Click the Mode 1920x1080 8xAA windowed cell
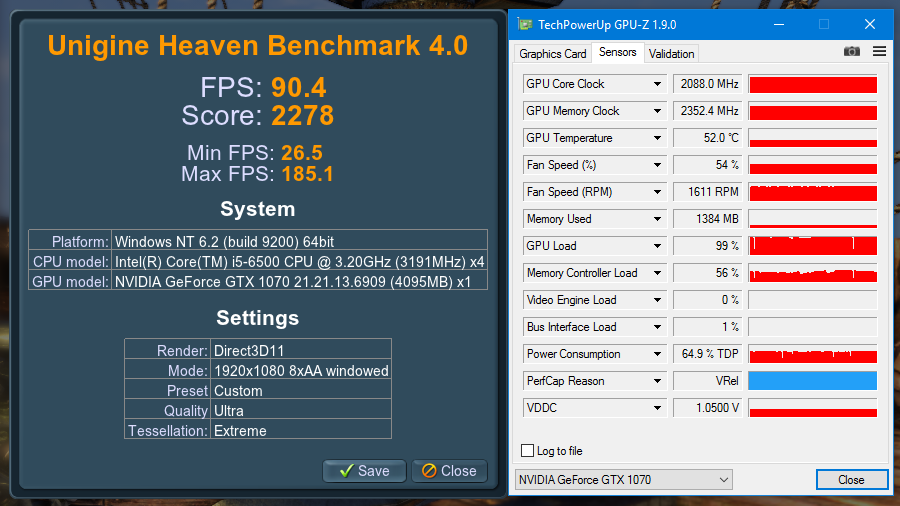Viewport: 900px width, 506px height. pos(301,371)
